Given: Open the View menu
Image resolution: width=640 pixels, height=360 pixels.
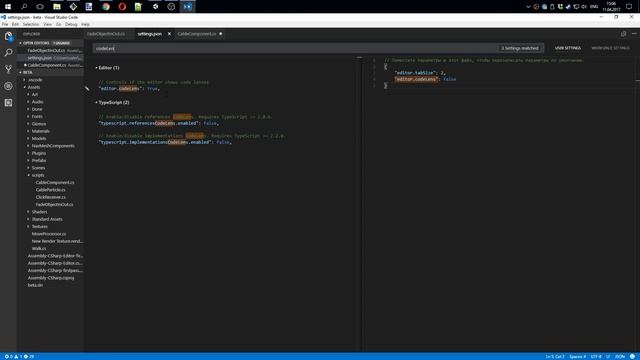Looking at the screenshot, I should [47, 24].
